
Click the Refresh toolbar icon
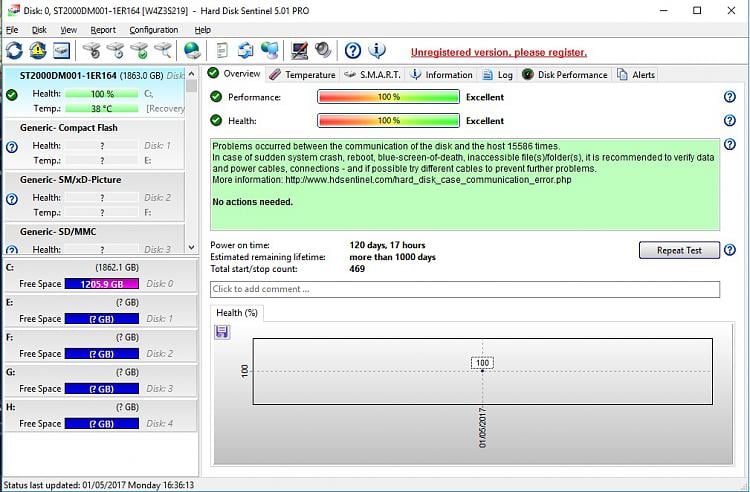[14, 50]
